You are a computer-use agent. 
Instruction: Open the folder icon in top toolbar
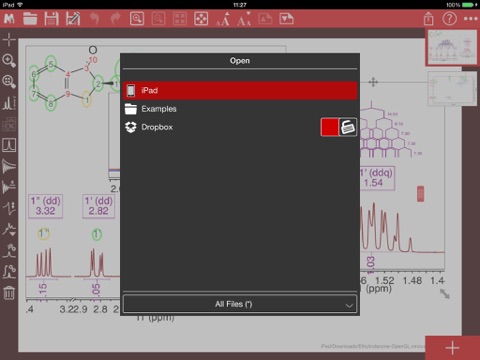coord(30,19)
